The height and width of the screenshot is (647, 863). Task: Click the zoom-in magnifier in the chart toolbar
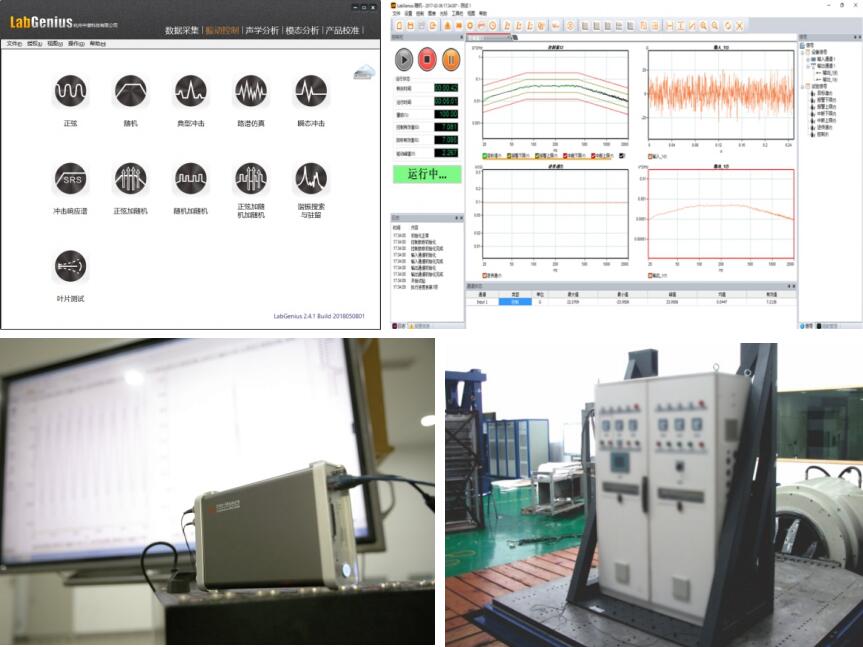pos(703,26)
